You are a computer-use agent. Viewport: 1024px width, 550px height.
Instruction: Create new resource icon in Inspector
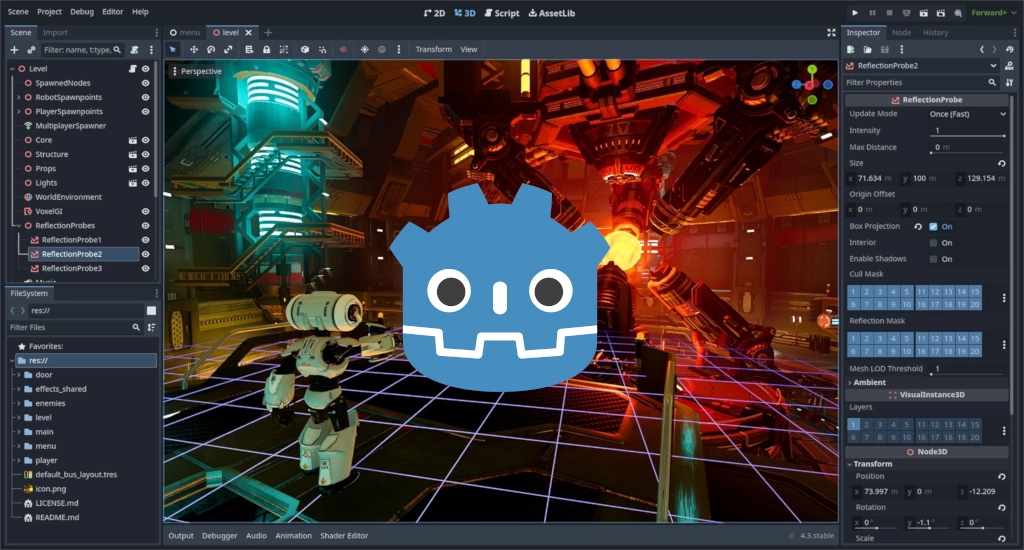[850, 50]
